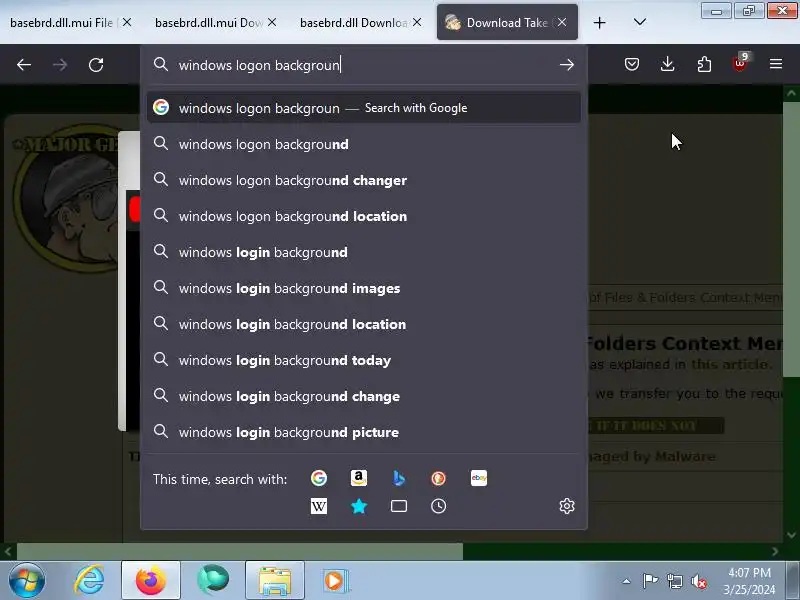Open the Save to Pocket button
The height and width of the screenshot is (600, 800).
tap(632, 64)
